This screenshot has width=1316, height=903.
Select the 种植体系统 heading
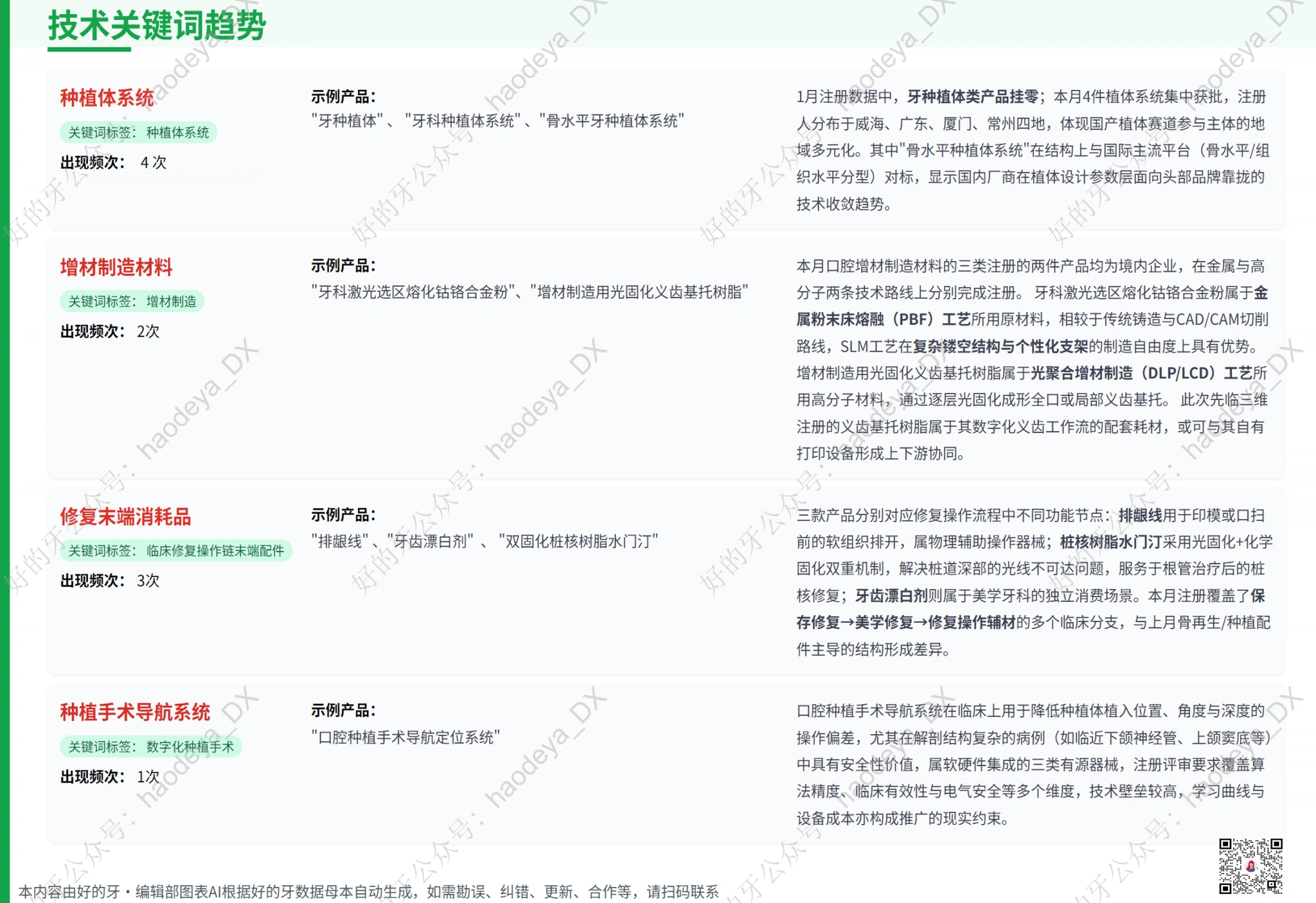coord(107,98)
